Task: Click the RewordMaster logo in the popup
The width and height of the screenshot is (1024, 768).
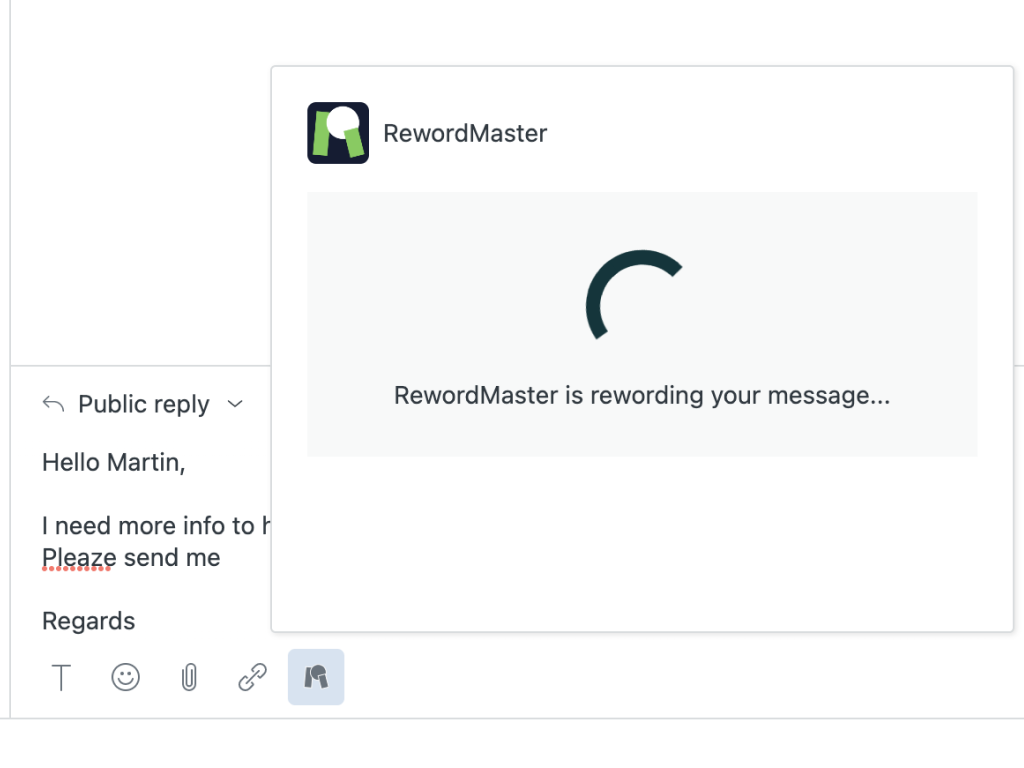Action: [x=338, y=133]
